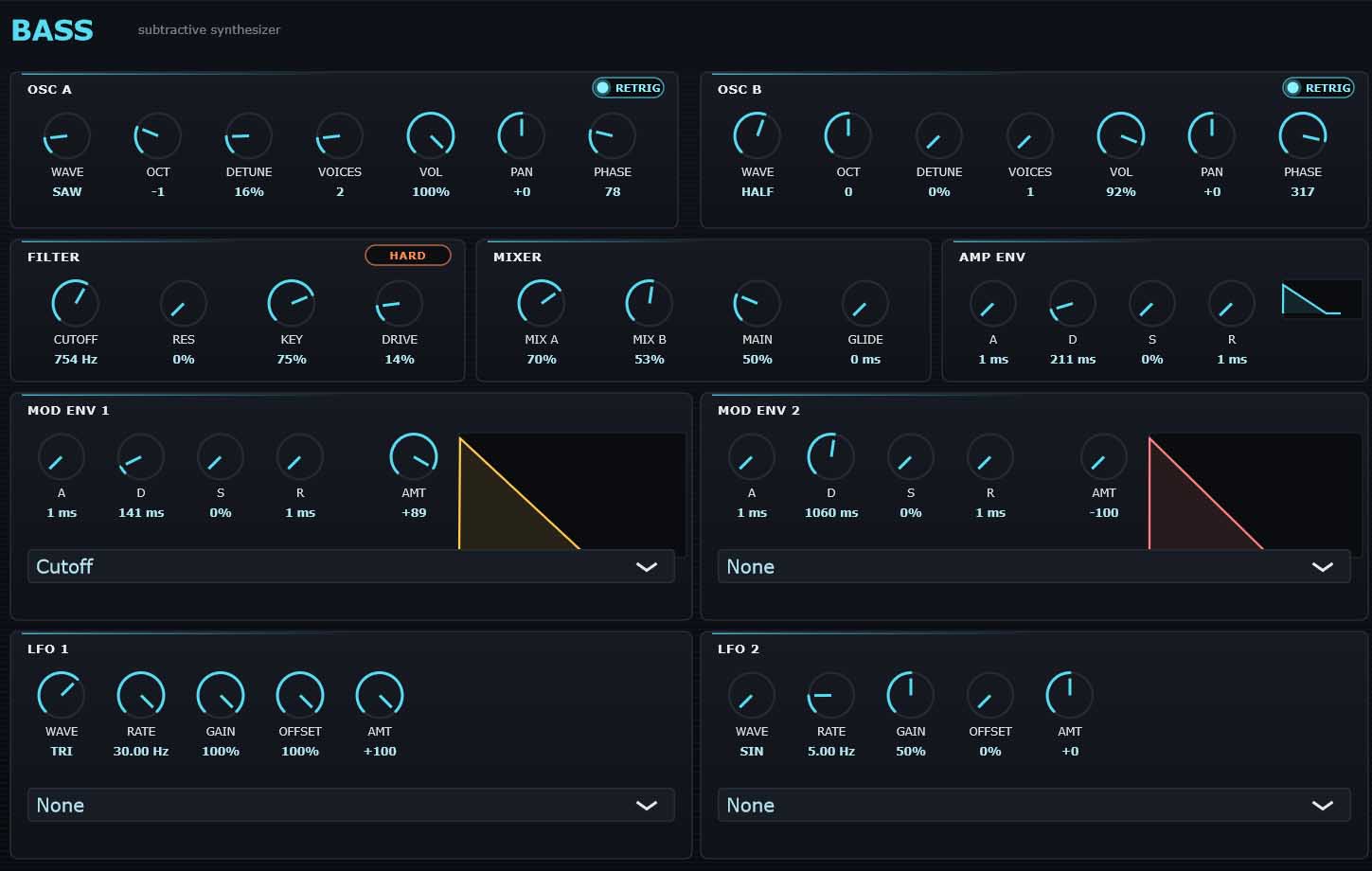Image resolution: width=1372 pixels, height=871 pixels.
Task: Click MOD ENV 2 AMT knob at -100
Action: [1104, 457]
